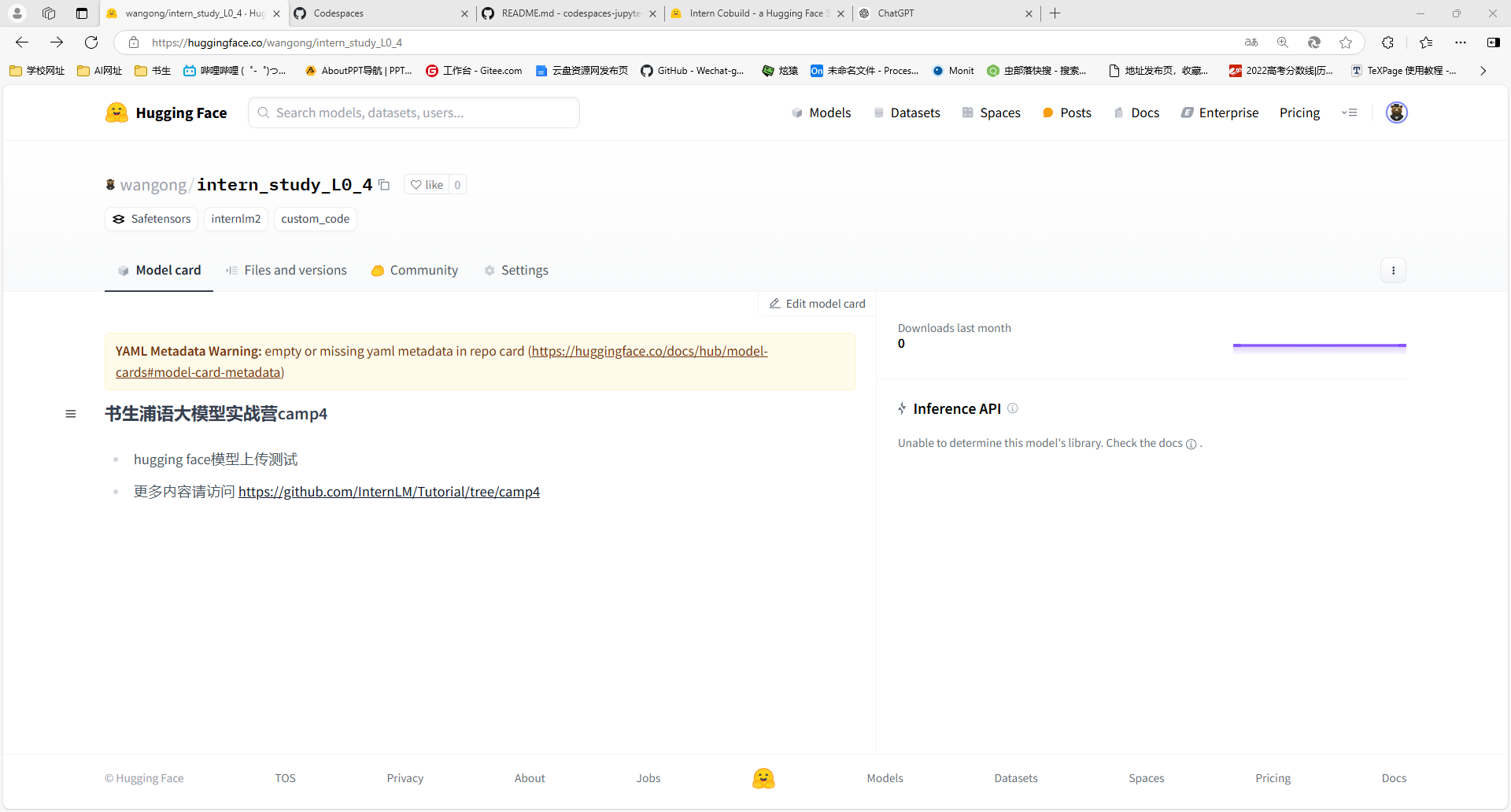View site information lock icon

pyautogui.click(x=134, y=42)
